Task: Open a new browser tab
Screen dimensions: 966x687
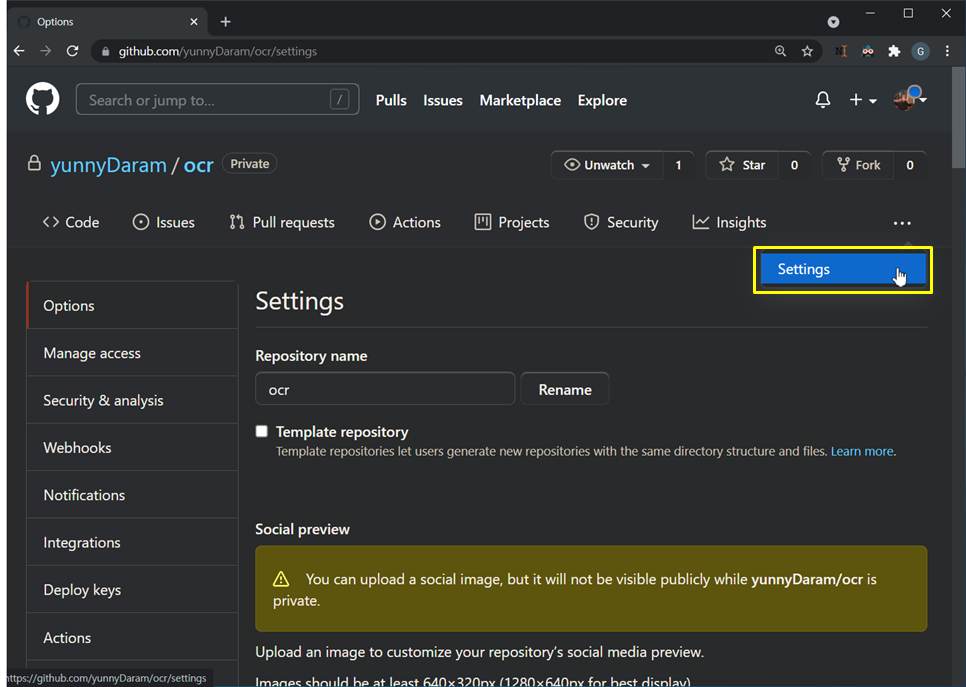Action: point(225,22)
